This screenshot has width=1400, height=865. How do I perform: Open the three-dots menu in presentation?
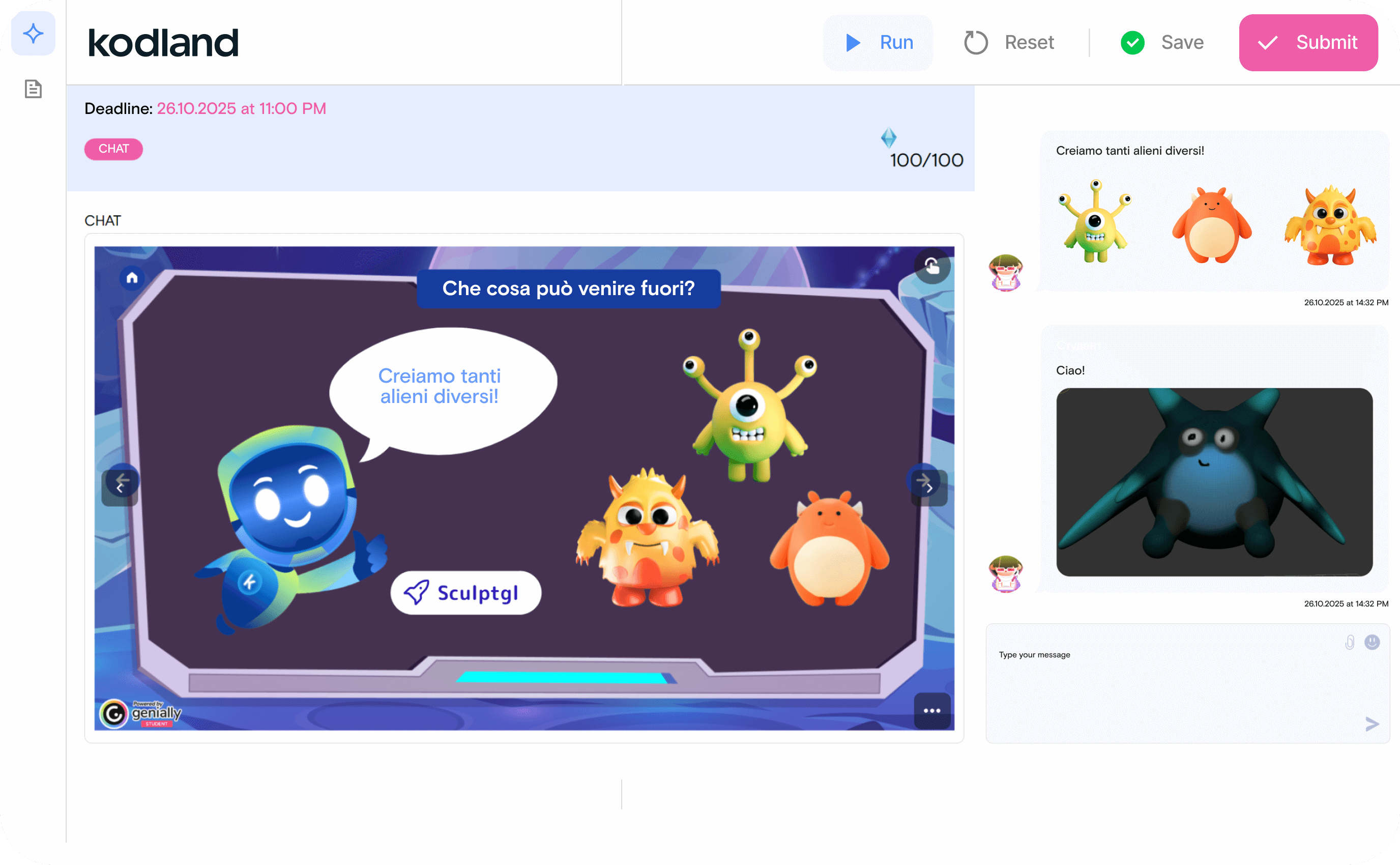[931, 710]
